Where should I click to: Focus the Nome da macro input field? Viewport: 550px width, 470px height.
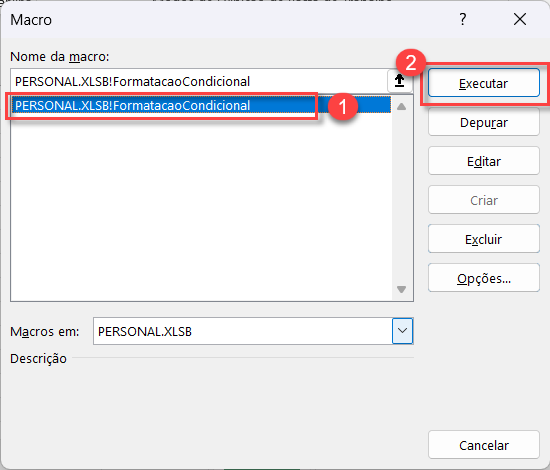[x=199, y=81]
